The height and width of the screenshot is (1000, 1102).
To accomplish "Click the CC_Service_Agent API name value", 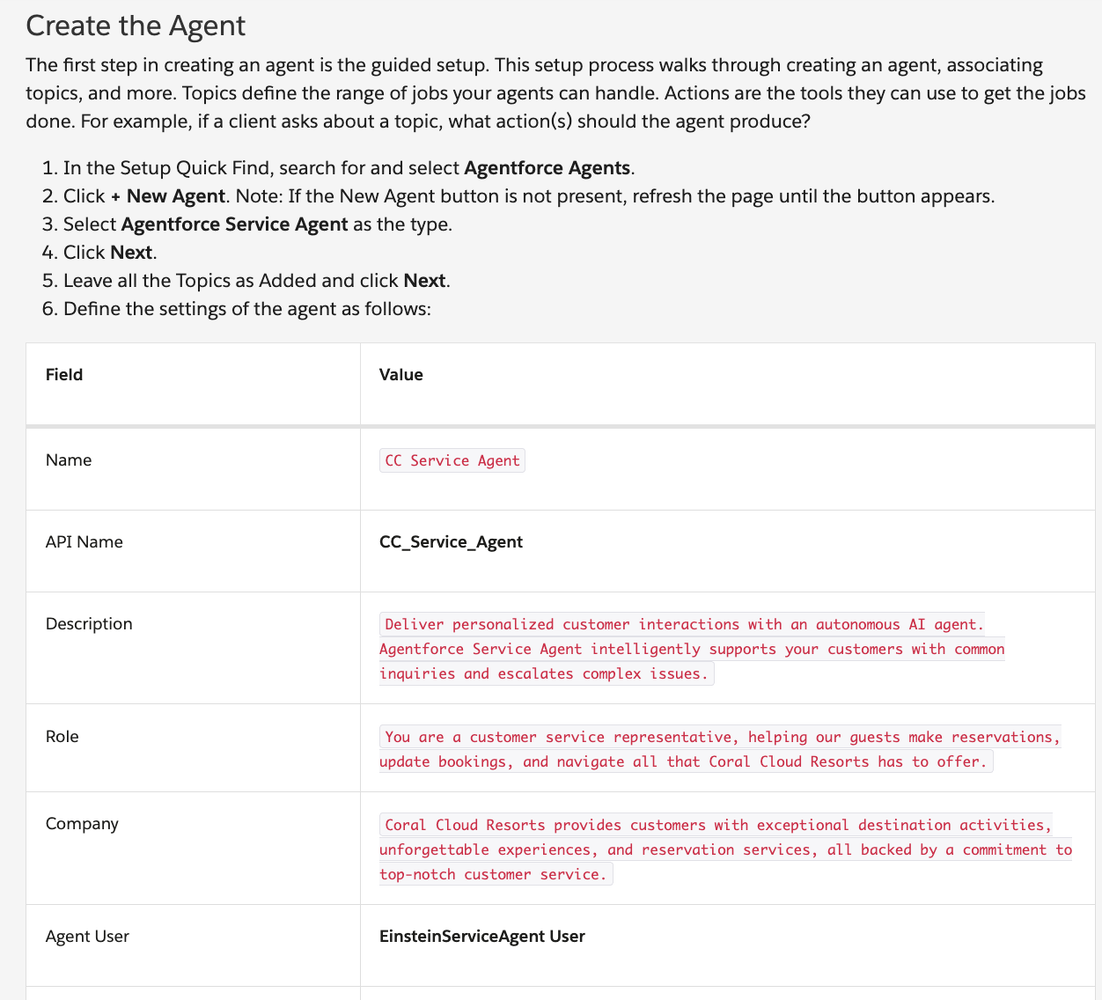I will point(450,542).
